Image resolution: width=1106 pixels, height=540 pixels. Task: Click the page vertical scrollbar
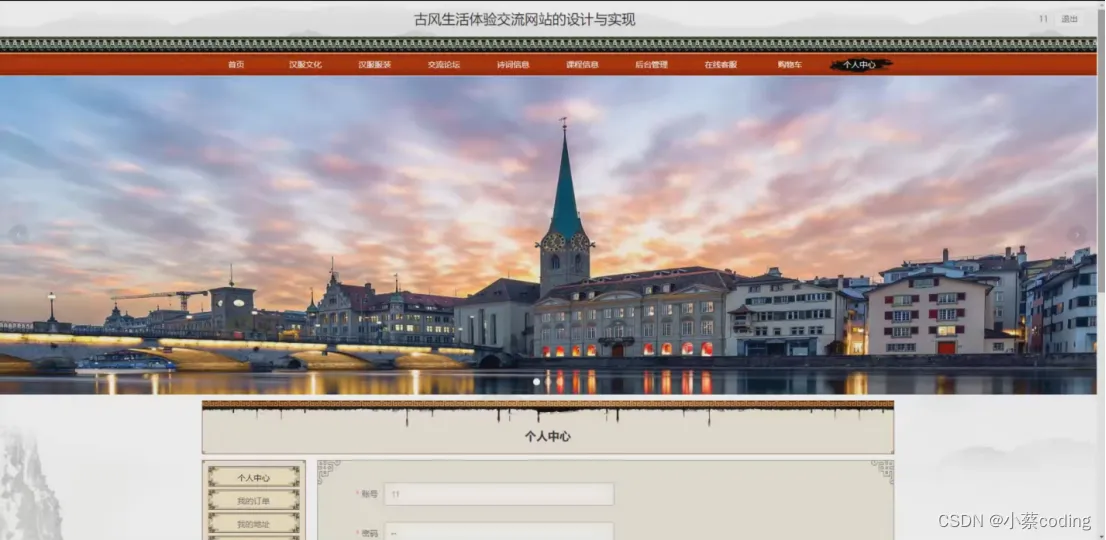tap(1101, 270)
